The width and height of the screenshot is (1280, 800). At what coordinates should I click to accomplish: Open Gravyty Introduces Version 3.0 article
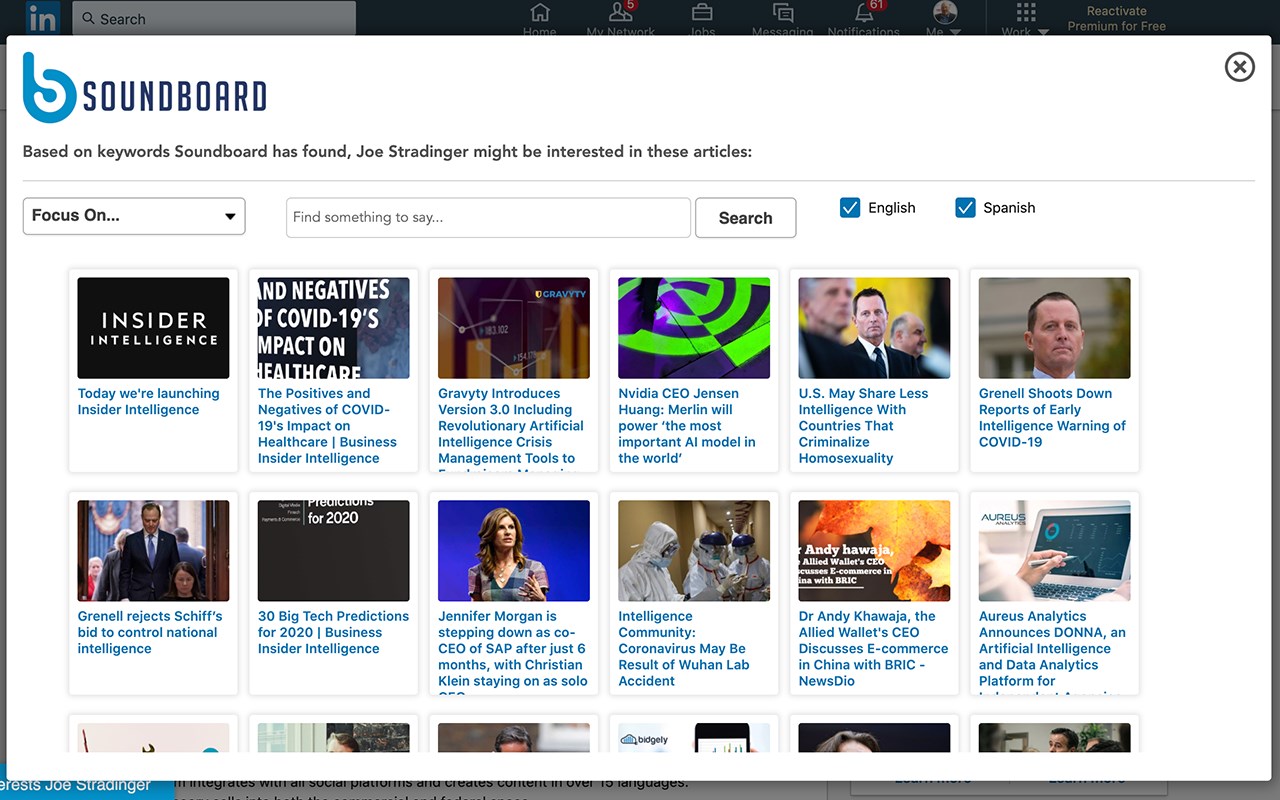[511, 428]
